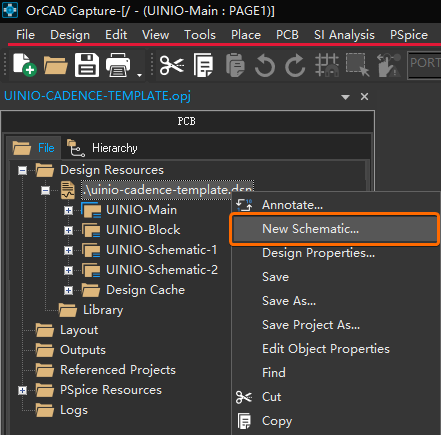Click the scissors Cut toolbar icon
441x435 pixels.
(172, 65)
